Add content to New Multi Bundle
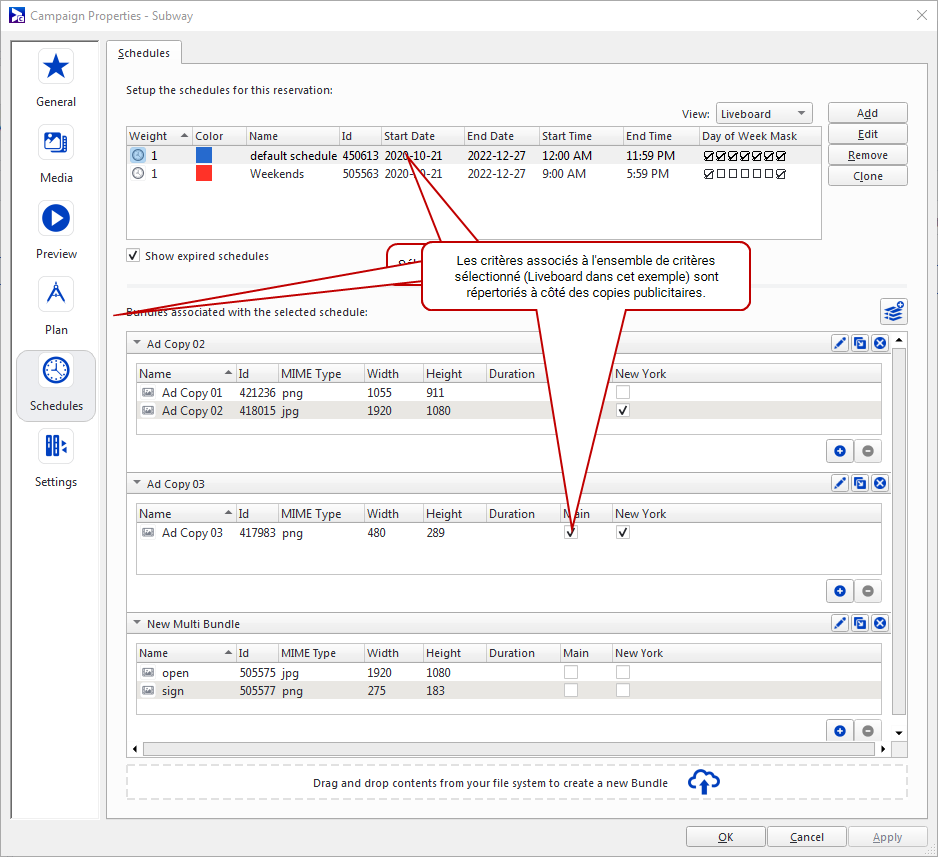The height and width of the screenshot is (857, 938). (840, 731)
